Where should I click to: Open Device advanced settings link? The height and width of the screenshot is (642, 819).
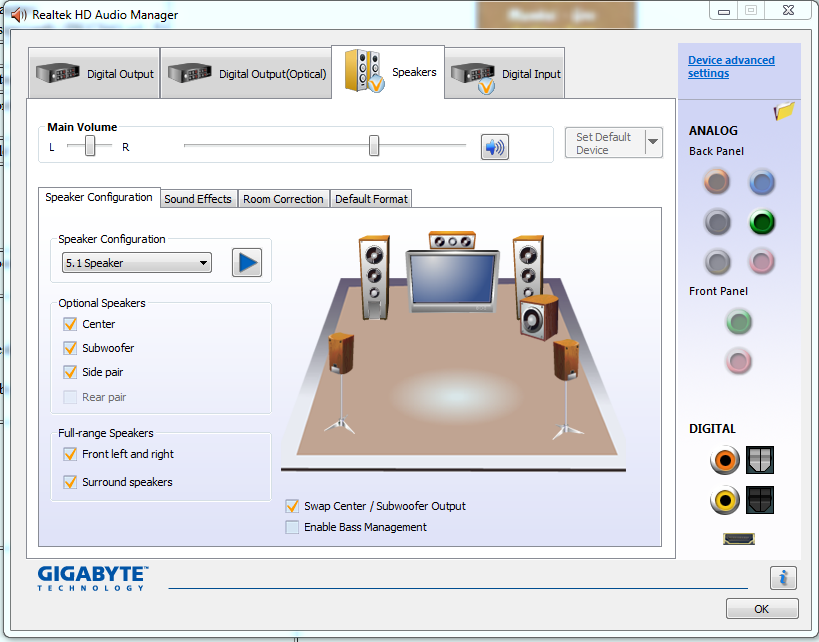pos(731,67)
